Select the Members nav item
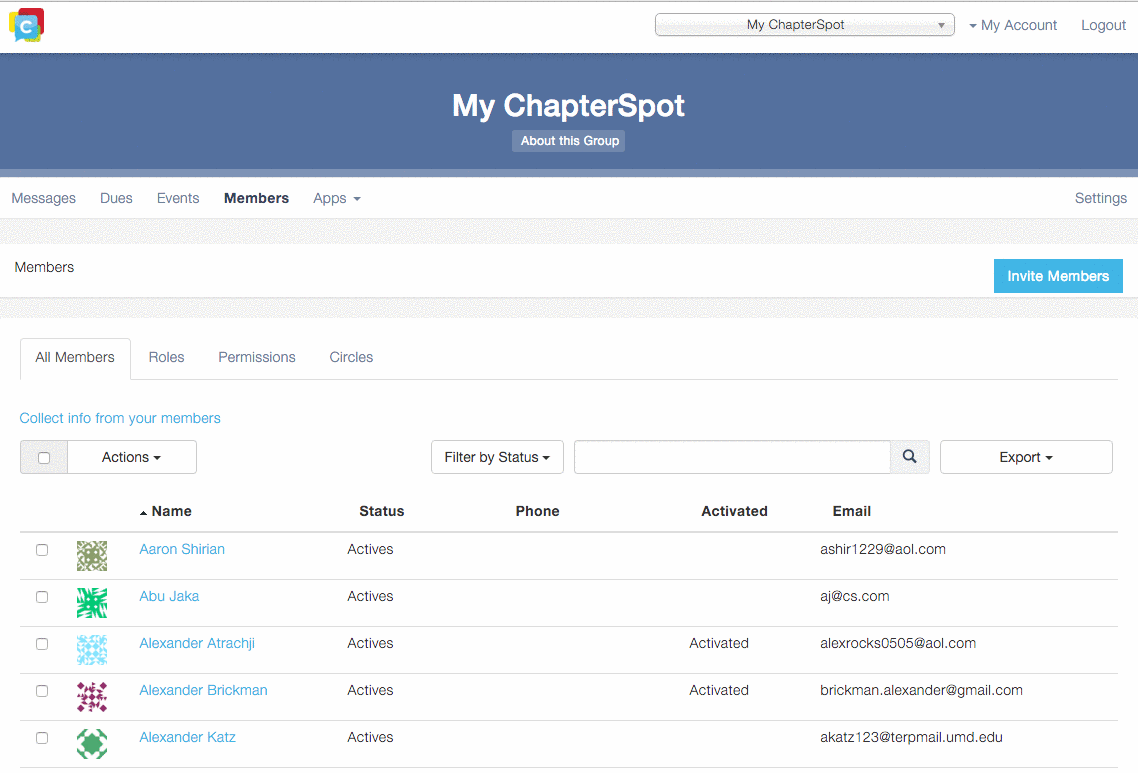The width and height of the screenshot is (1138, 773). point(256,198)
